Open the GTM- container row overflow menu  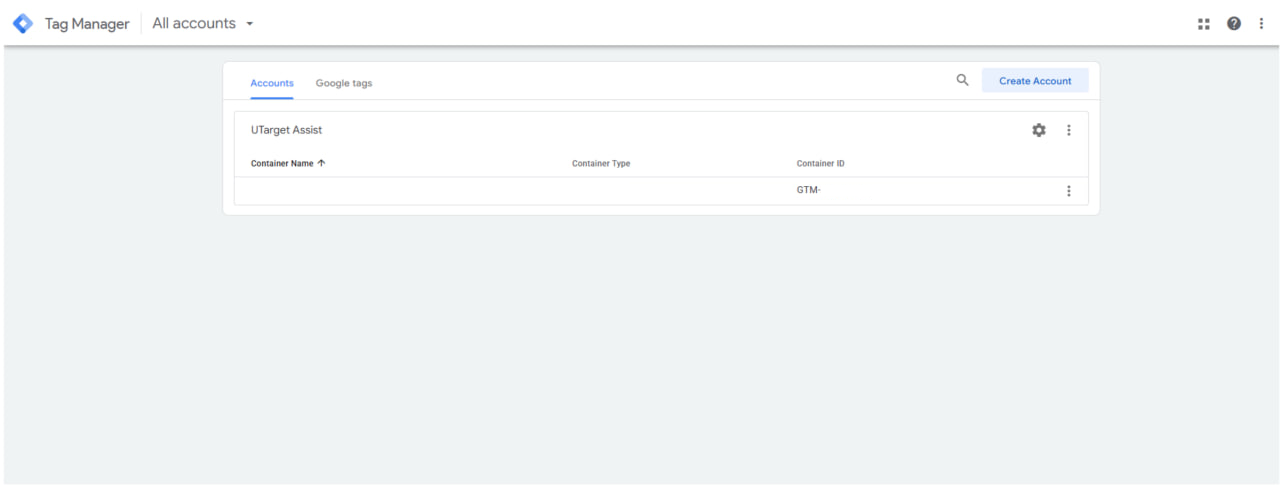coord(1068,191)
